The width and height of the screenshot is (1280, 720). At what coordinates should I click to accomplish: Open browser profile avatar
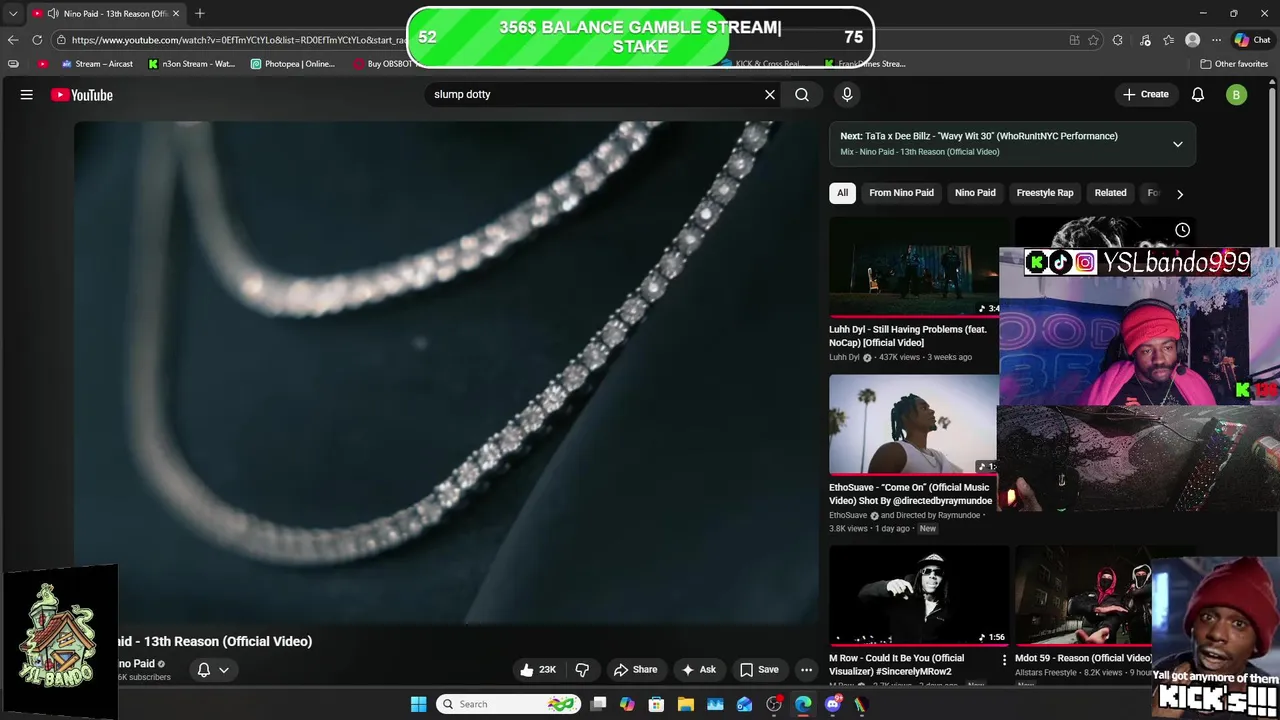(1192, 40)
